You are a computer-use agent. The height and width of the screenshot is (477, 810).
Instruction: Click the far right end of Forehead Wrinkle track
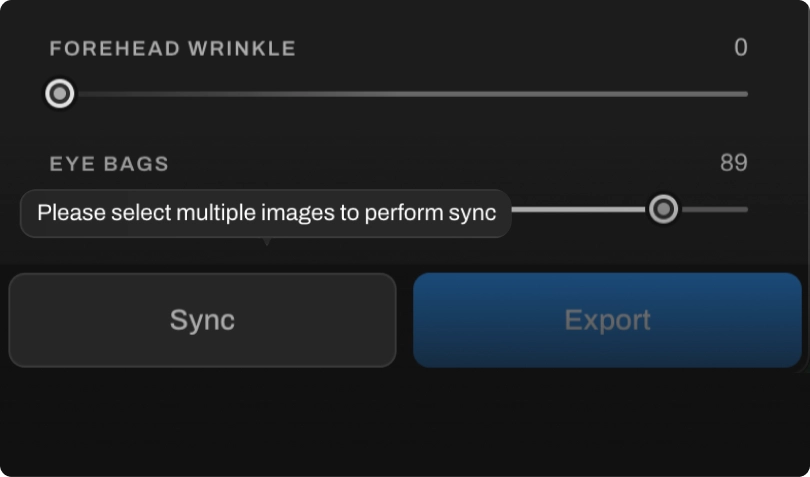(x=744, y=94)
